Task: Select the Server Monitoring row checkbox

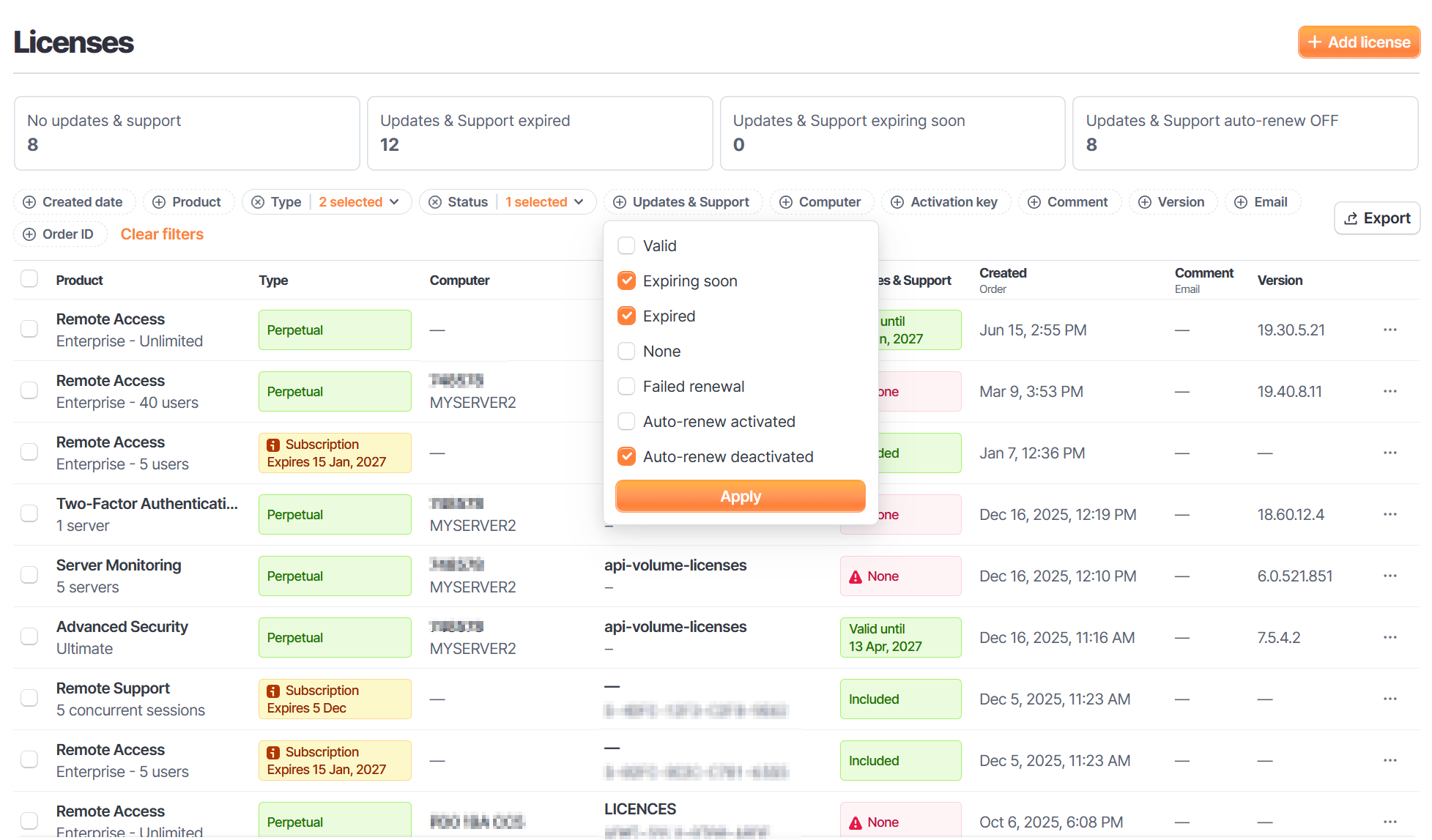Action: 29,575
